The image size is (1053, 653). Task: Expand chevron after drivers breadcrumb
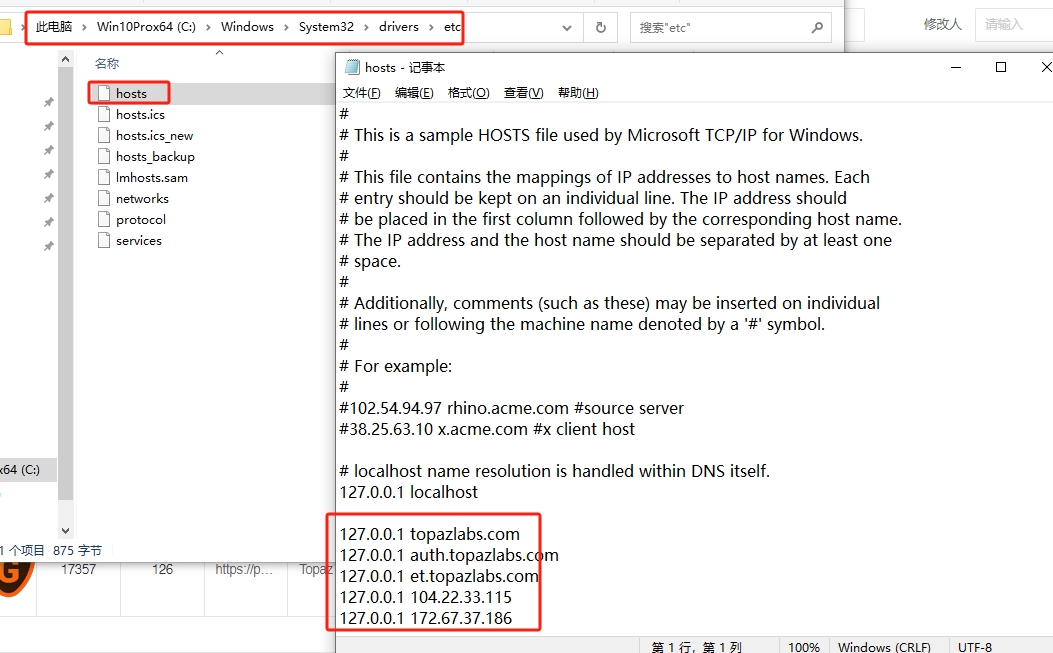(x=431, y=28)
